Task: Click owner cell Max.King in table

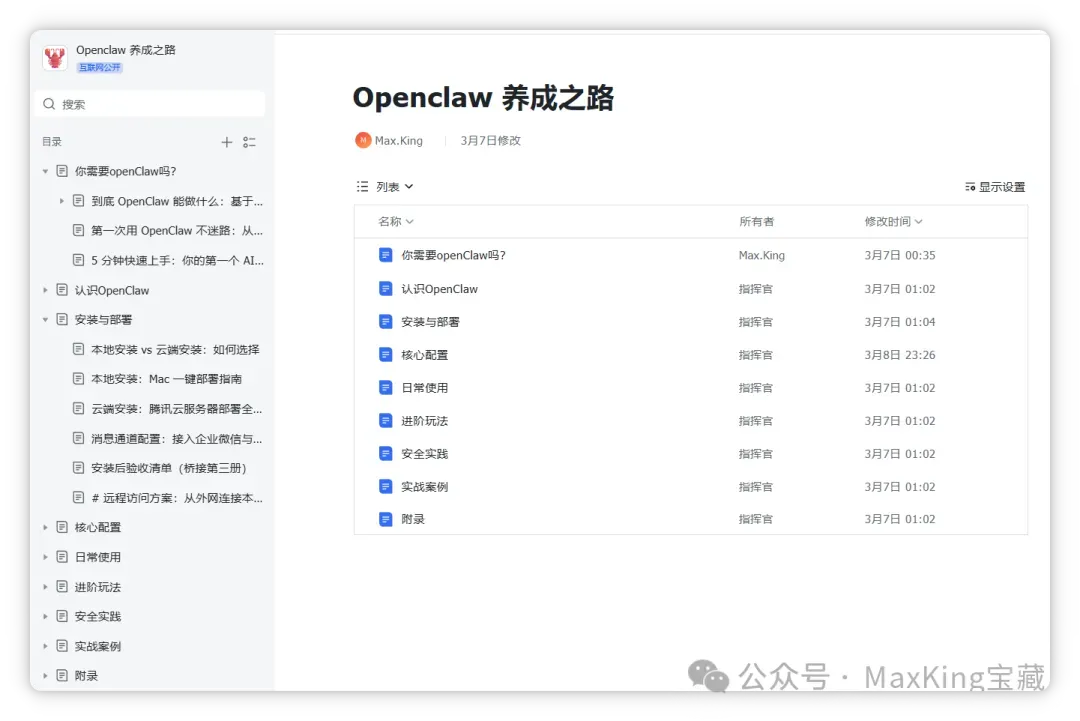Action: pyautogui.click(x=761, y=255)
